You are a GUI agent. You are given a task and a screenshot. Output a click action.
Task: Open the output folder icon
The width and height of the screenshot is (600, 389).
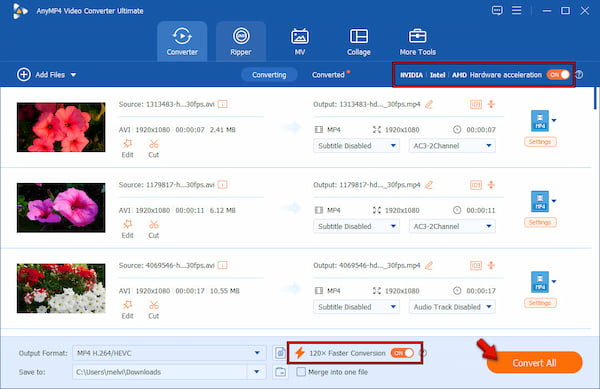280,372
